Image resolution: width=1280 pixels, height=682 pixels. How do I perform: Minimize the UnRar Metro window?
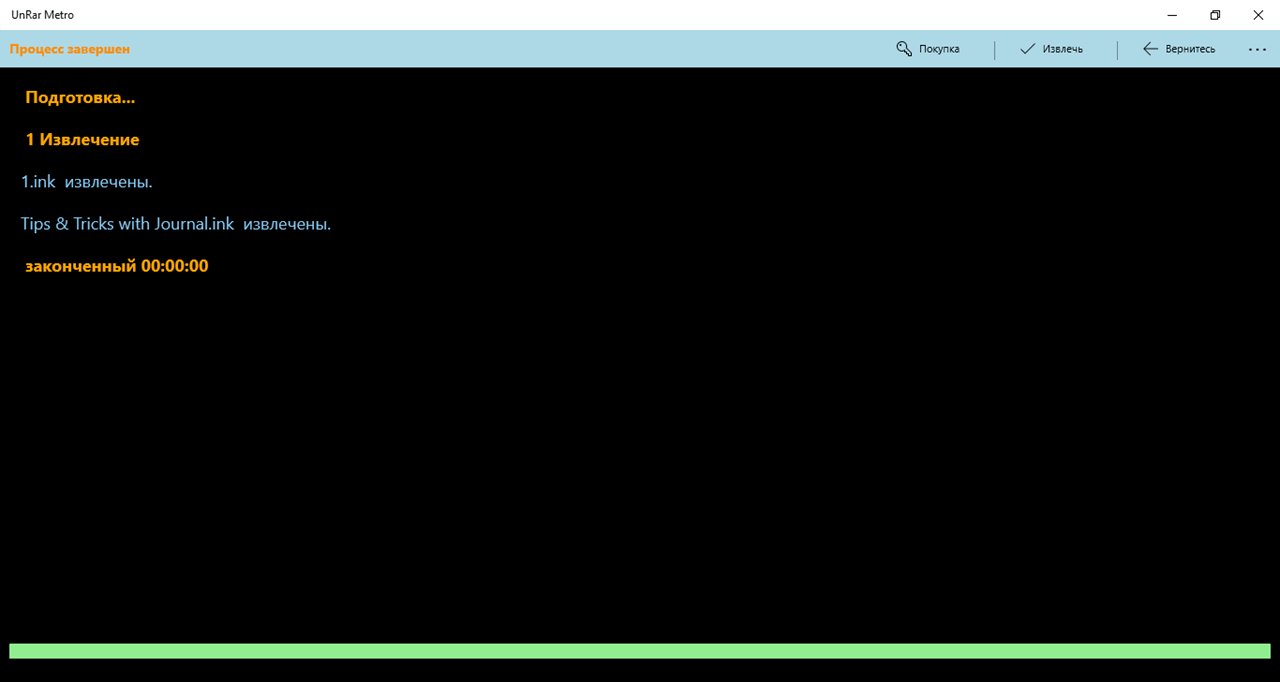coord(1171,15)
